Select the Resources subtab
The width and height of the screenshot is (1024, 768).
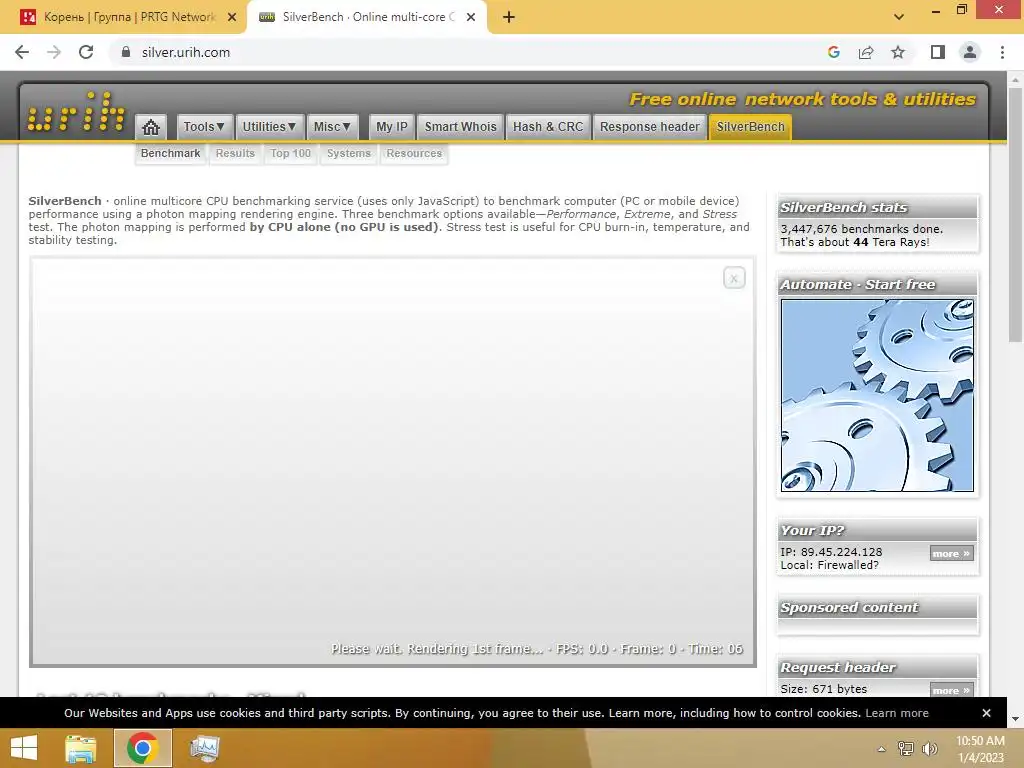(414, 153)
